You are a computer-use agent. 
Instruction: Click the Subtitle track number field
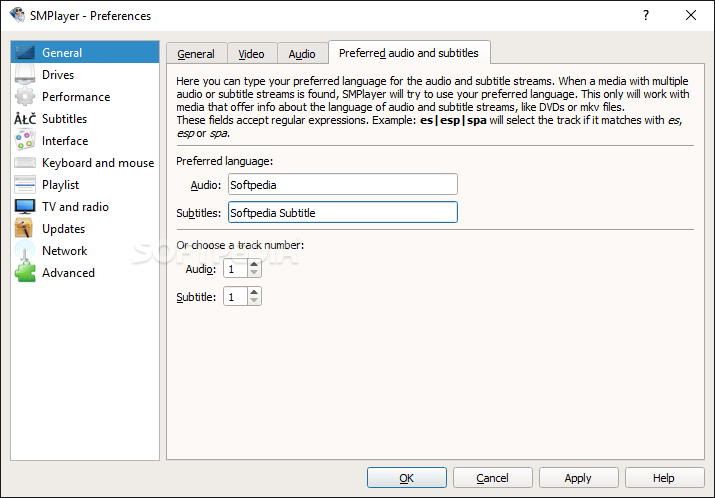click(236, 296)
